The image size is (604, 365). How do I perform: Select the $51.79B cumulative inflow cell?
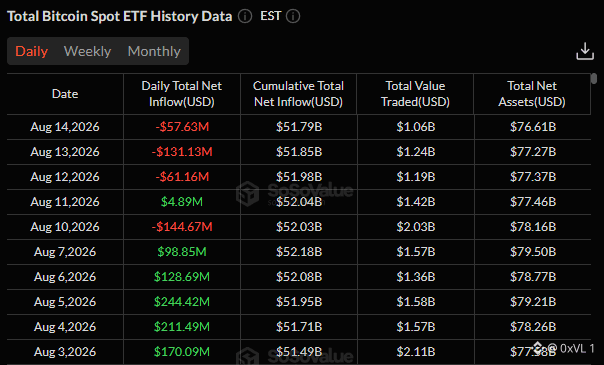point(299,127)
